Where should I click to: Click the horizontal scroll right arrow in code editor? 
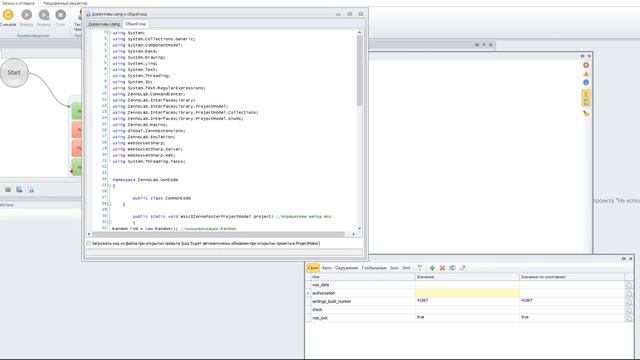coord(353,234)
